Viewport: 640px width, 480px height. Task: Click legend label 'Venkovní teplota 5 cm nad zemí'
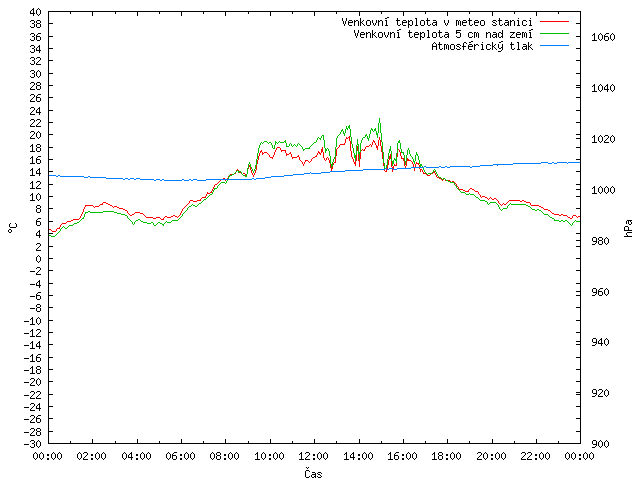pyautogui.click(x=443, y=34)
